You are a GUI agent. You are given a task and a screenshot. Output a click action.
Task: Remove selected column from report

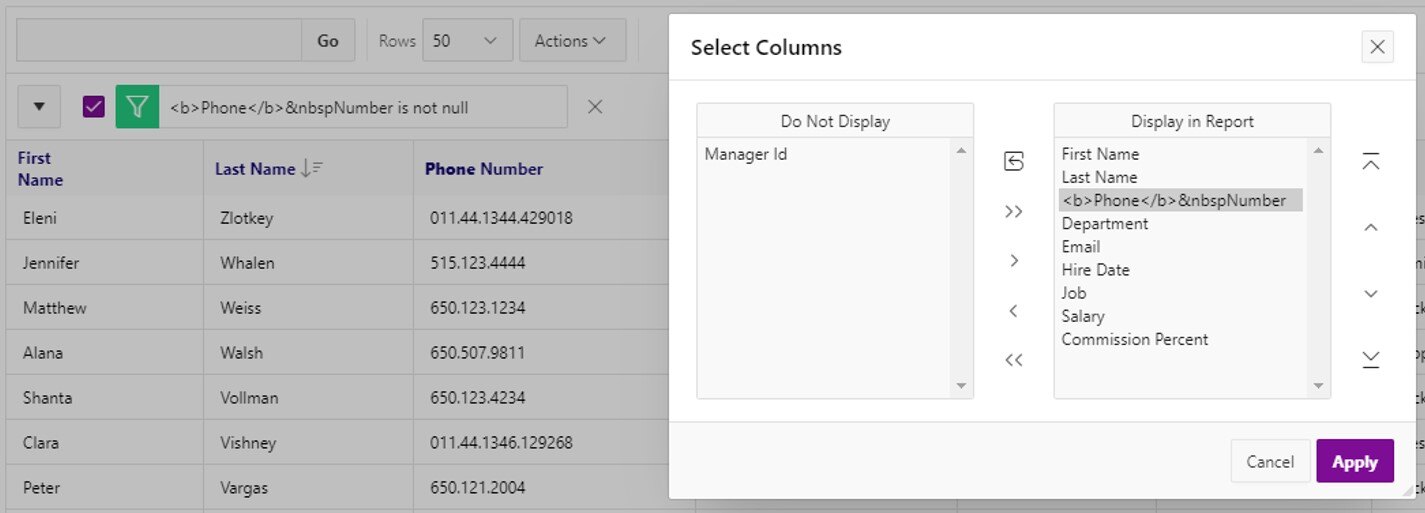[1013, 311]
